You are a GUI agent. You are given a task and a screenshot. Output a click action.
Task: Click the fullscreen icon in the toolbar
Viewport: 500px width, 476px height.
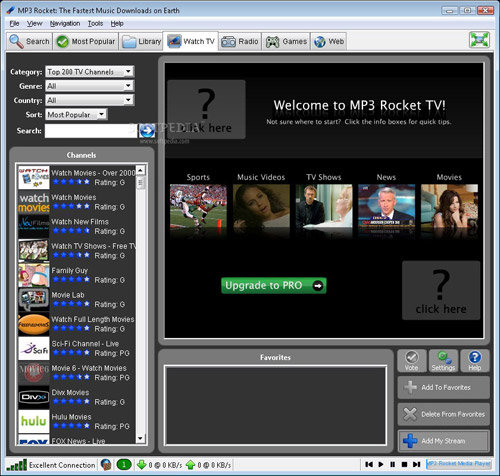[479, 40]
